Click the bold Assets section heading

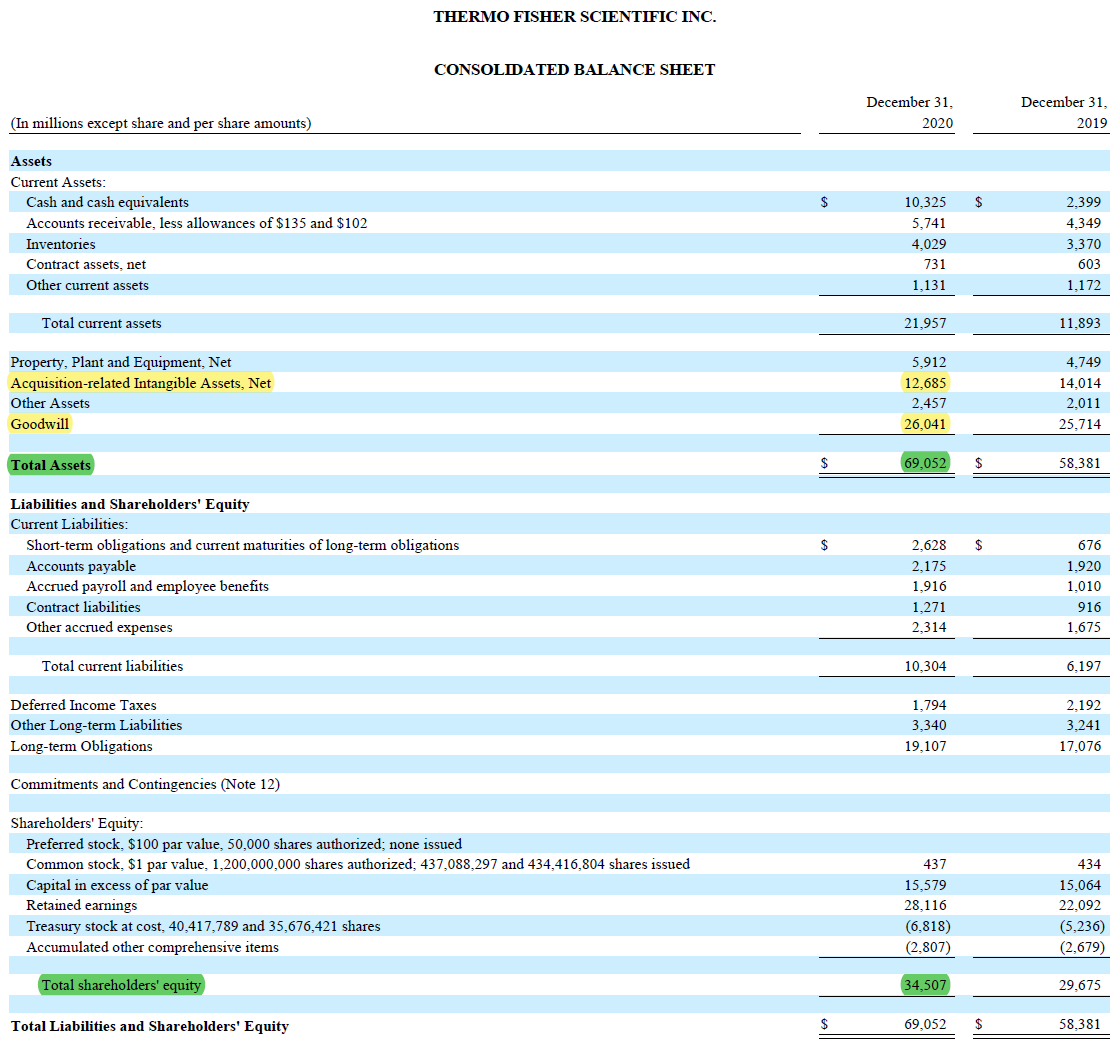(31, 161)
